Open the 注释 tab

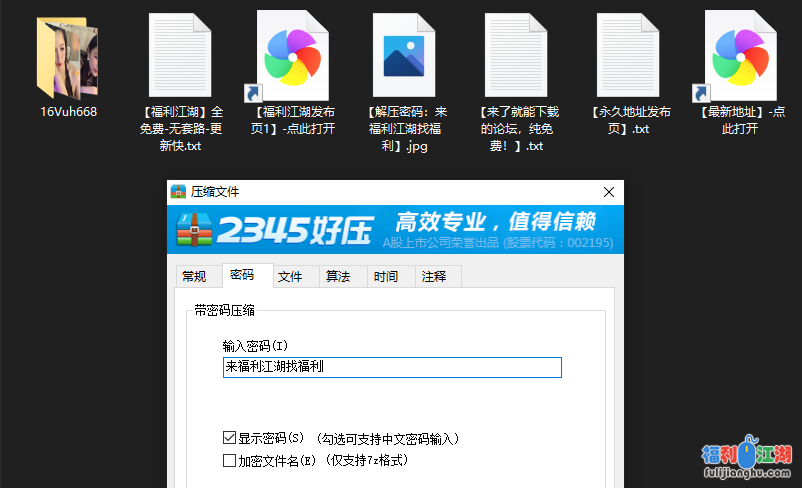point(434,277)
